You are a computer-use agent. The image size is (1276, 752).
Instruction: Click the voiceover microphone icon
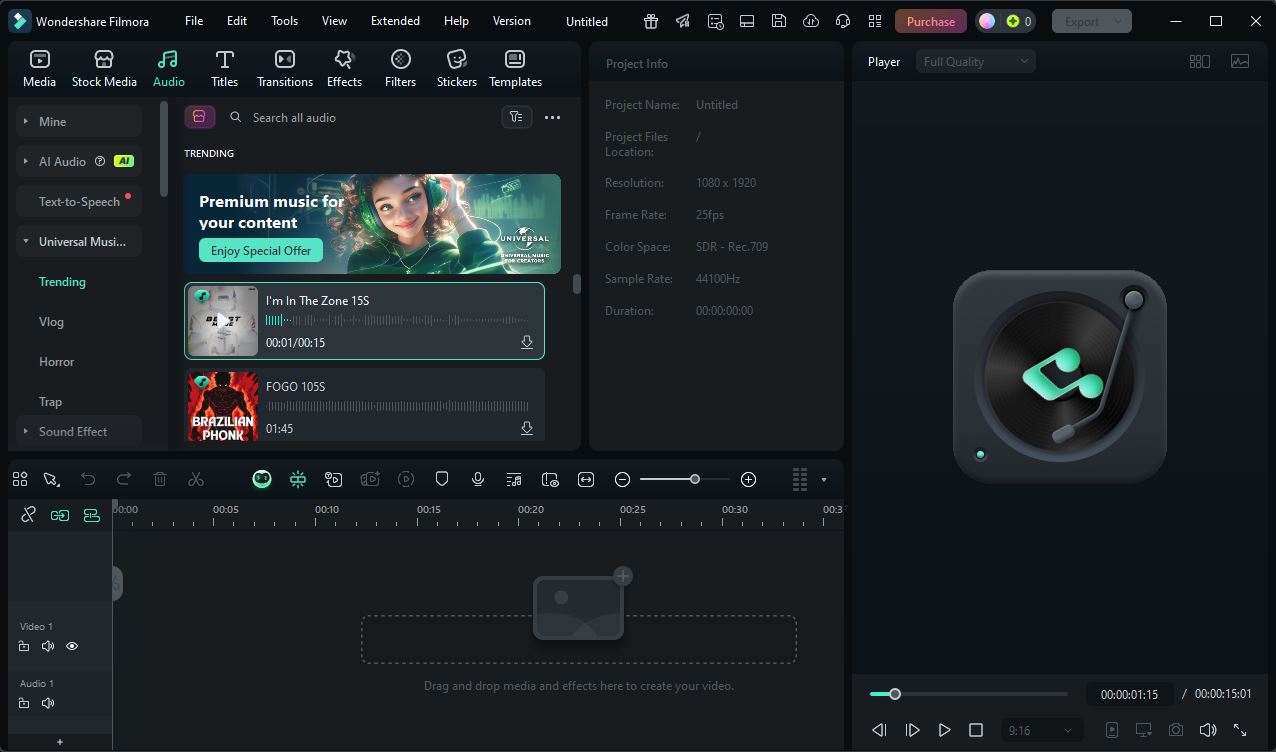pyautogui.click(x=478, y=480)
